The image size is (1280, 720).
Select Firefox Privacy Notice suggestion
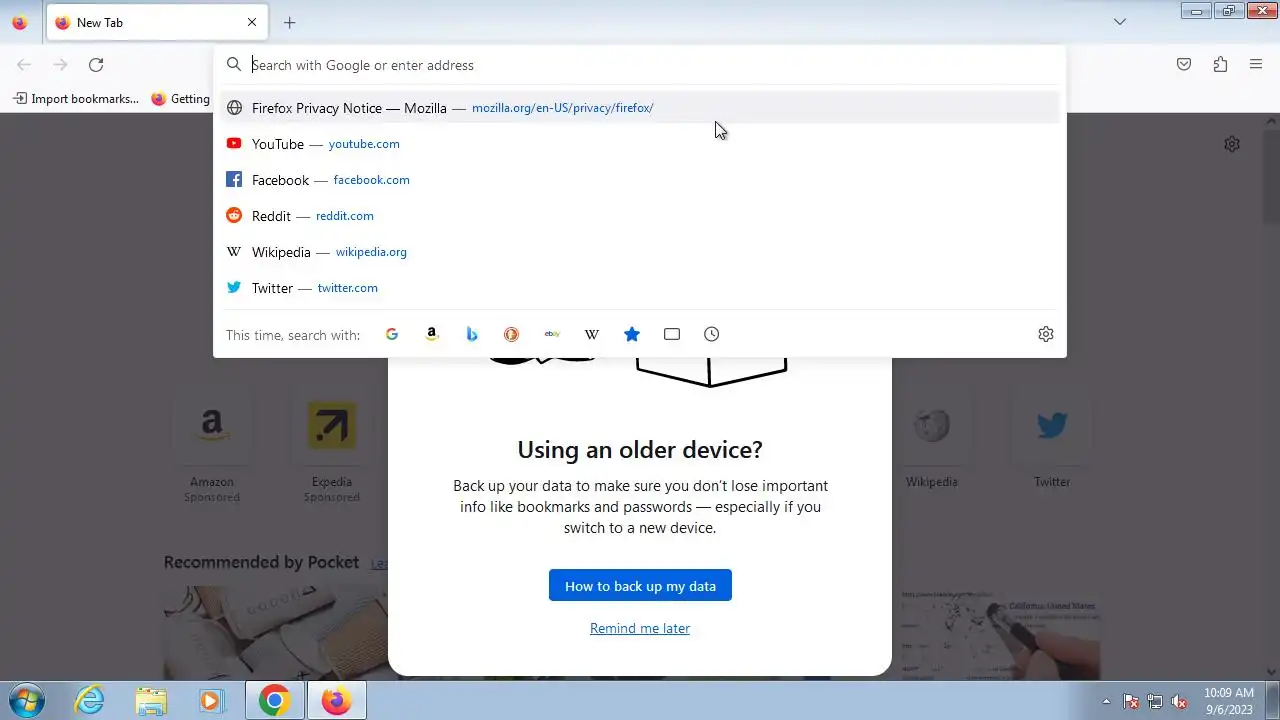click(x=640, y=108)
